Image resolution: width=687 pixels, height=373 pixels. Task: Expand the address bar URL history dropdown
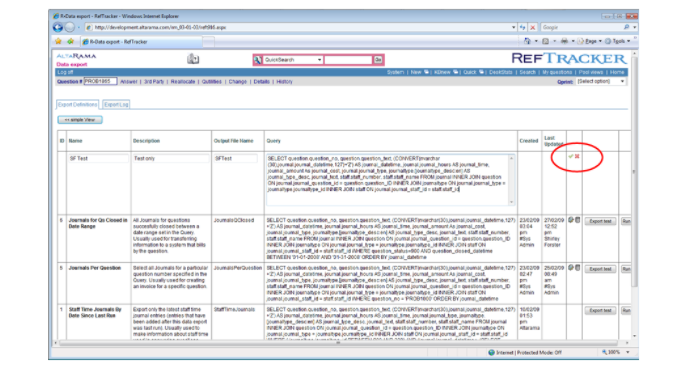513,27
